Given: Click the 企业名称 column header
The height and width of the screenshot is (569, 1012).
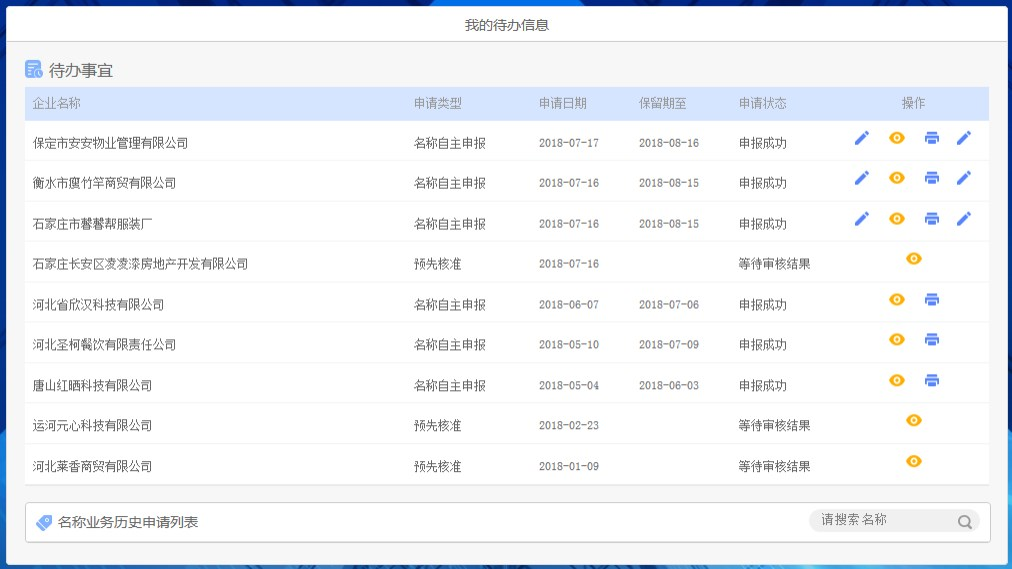Looking at the screenshot, I should coord(57,103).
